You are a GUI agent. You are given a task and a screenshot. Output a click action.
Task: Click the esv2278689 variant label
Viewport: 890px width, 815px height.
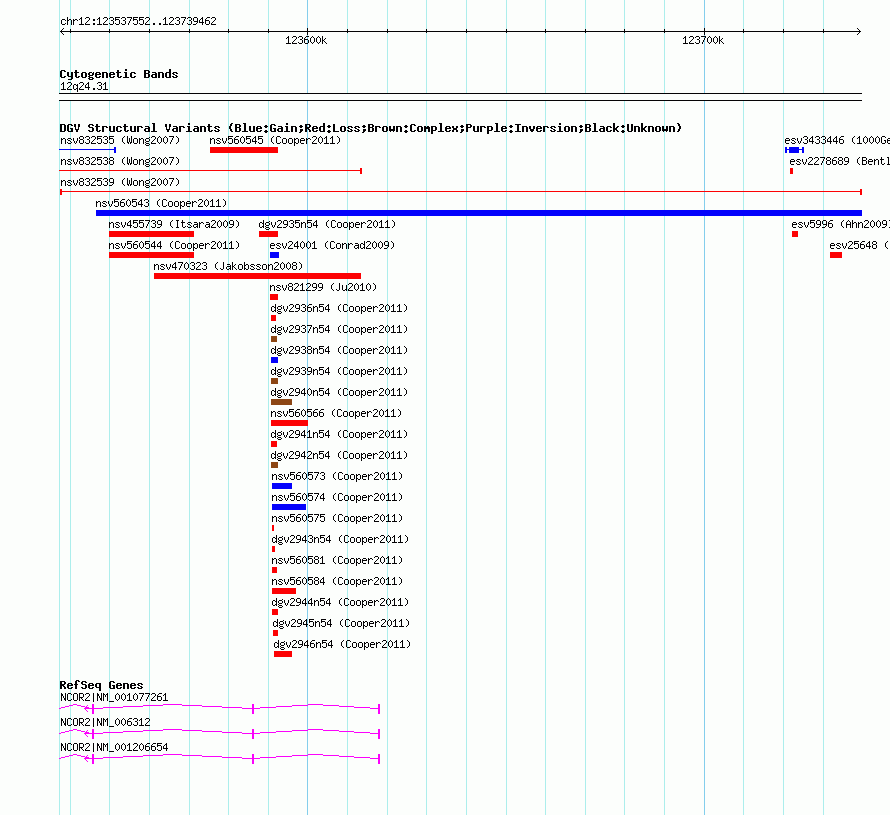[x=839, y=161]
